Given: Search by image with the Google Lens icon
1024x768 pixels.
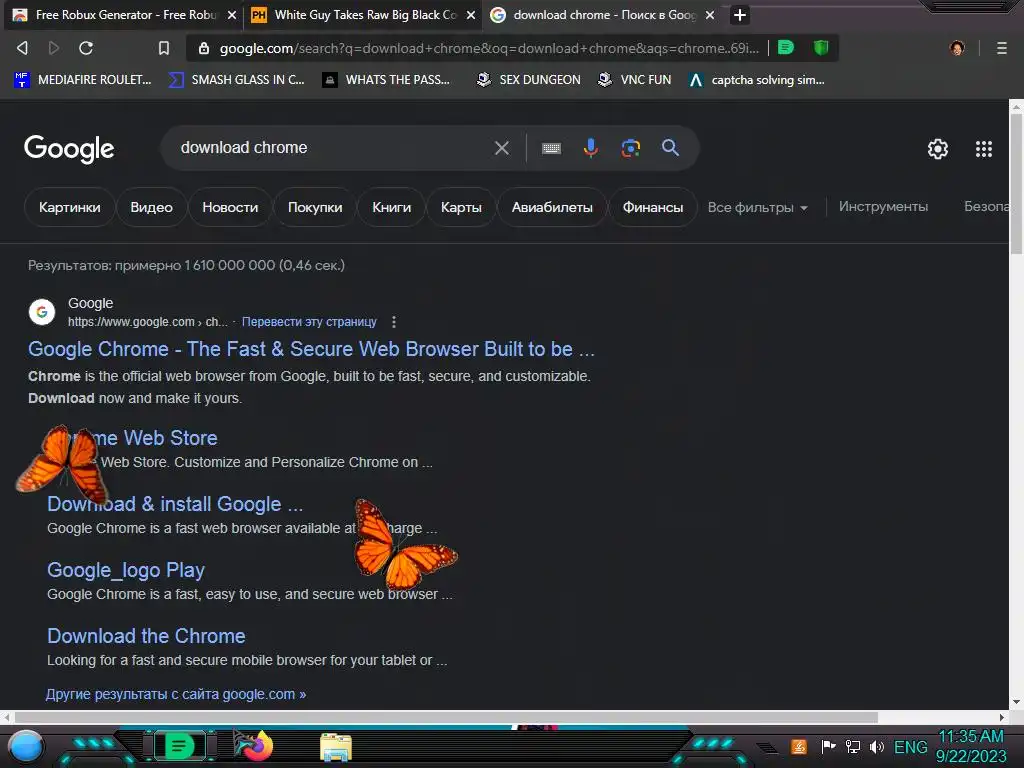Looking at the screenshot, I should [630, 148].
